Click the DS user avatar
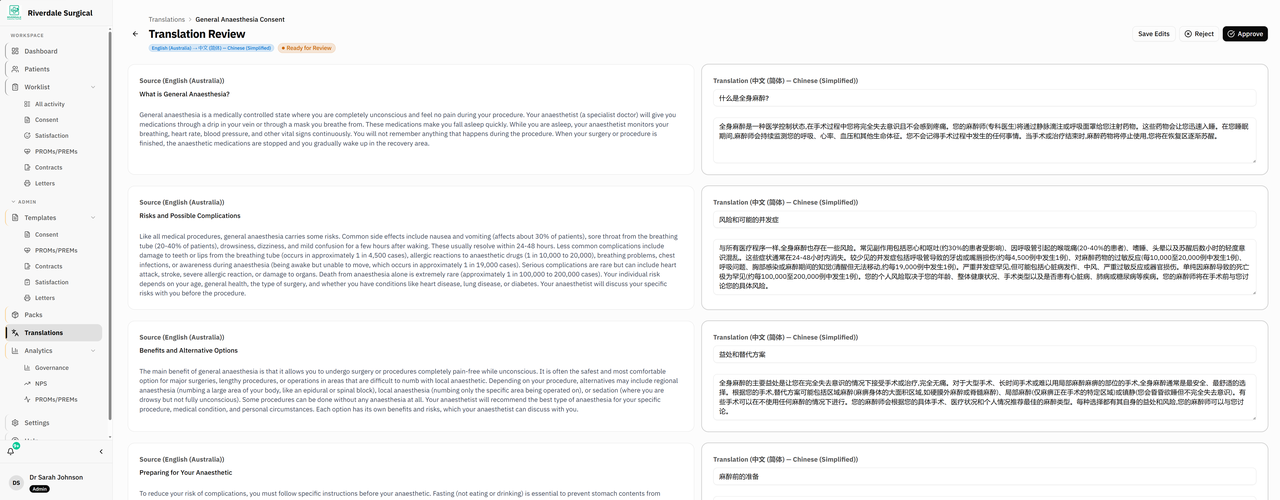The width and height of the screenshot is (1280, 500). click(x=16, y=483)
